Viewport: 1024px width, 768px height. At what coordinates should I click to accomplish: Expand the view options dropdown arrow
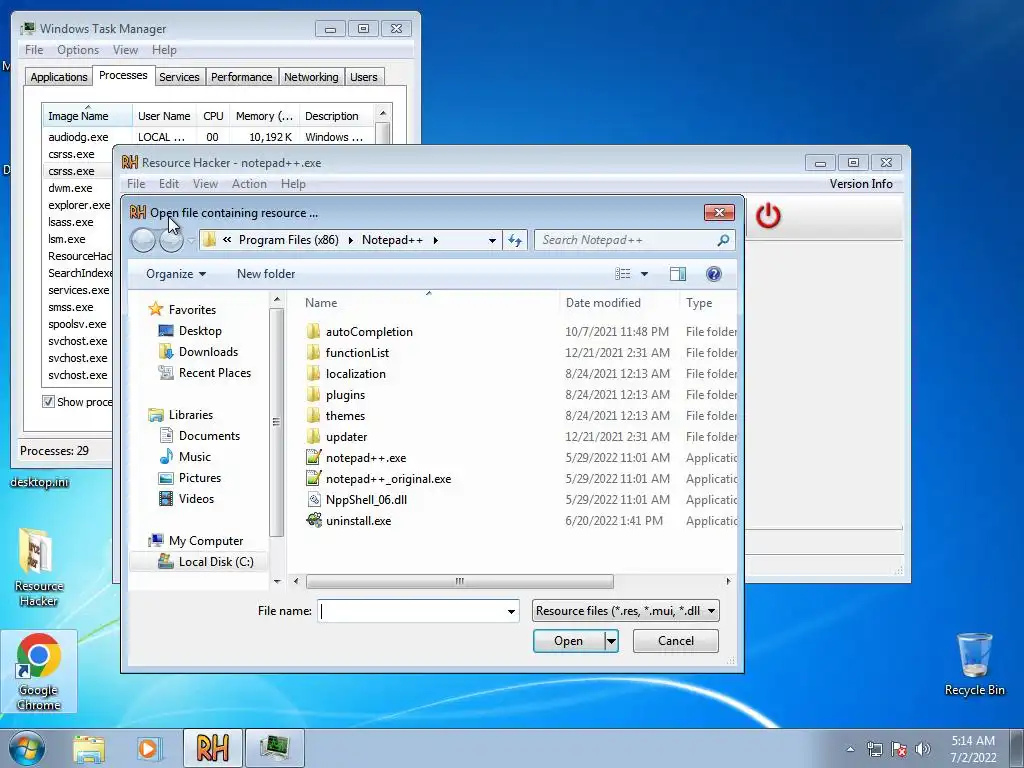point(644,274)
